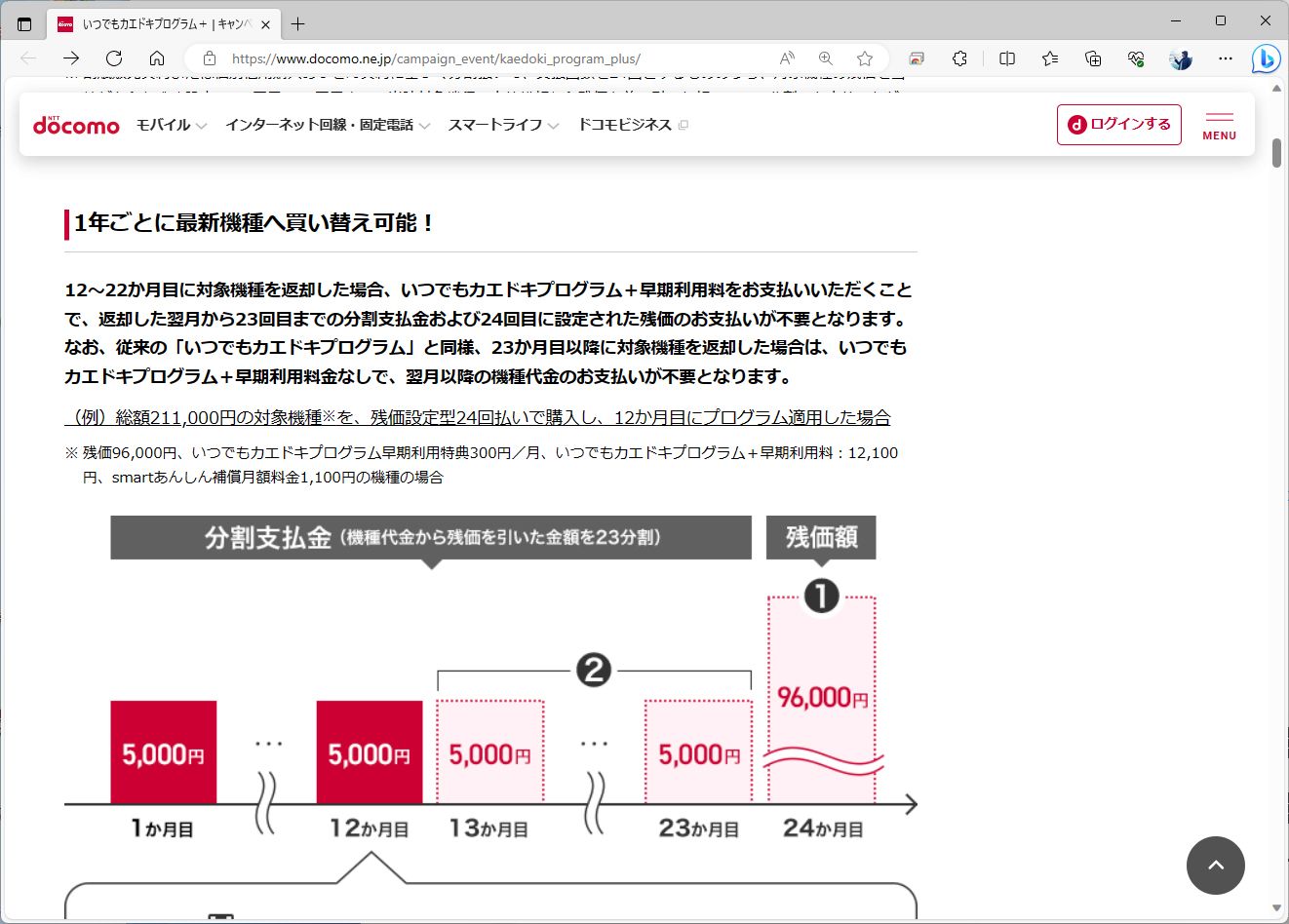Open the Collections panel

[1093, 59]
